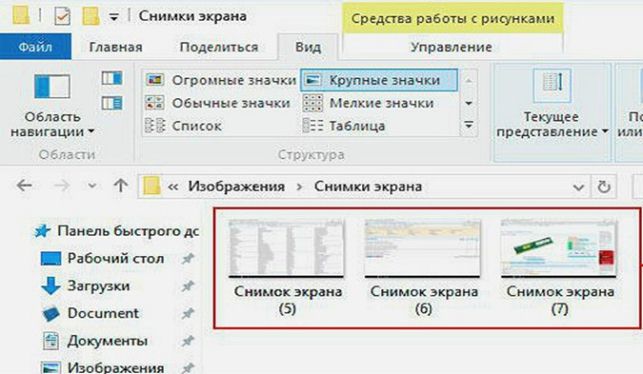Open Загрузки in sidebar
The width and height of the screenshot is (643, 374).
(x=85, y=286)
